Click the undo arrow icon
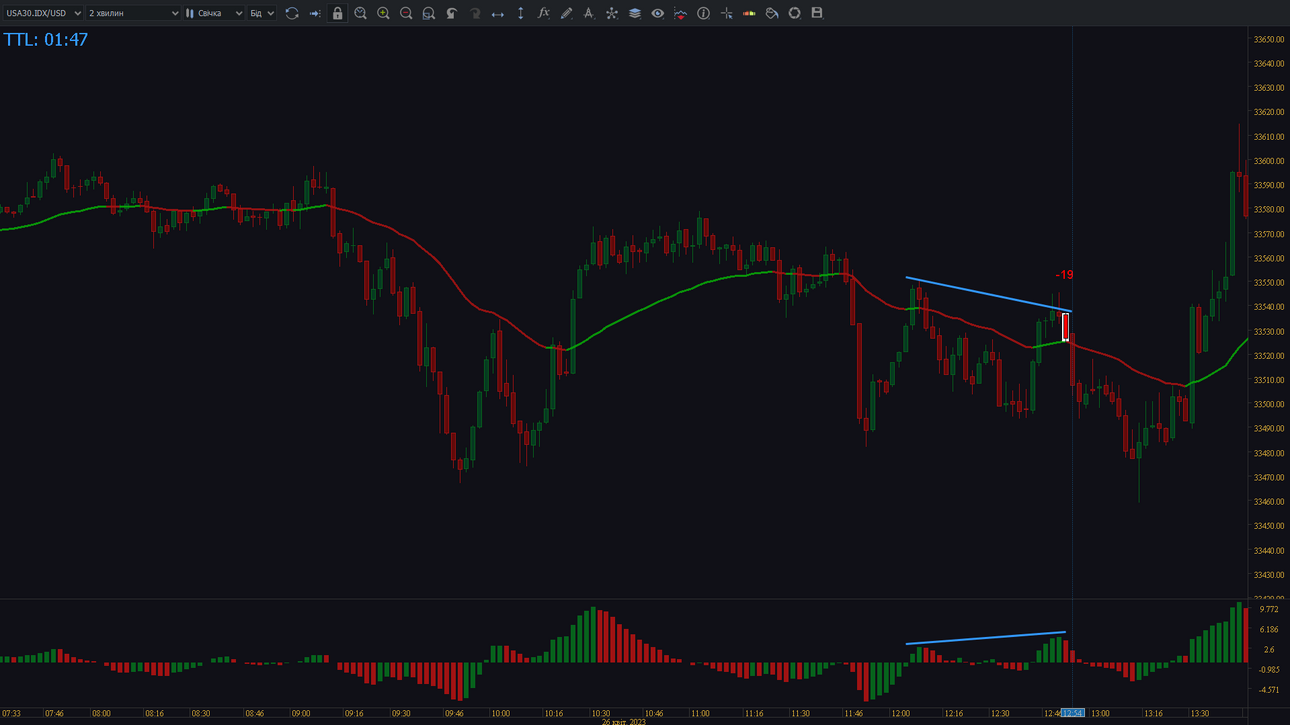The height and width of the screenshot is (725, 1290). coord(452,13)
